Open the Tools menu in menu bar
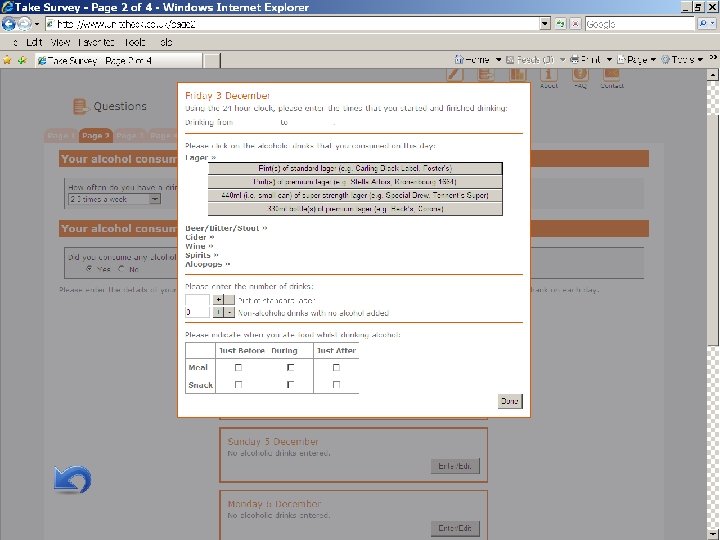720x540 pixels. [135, 42]
